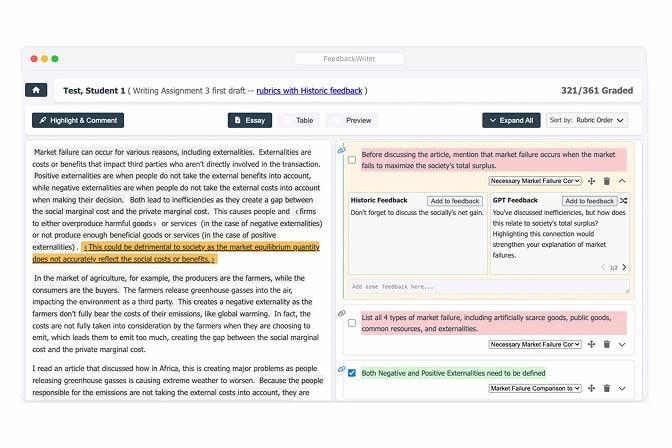
Task: Add GPT Feedback to feedback
Action: click(x=589, y=201)
